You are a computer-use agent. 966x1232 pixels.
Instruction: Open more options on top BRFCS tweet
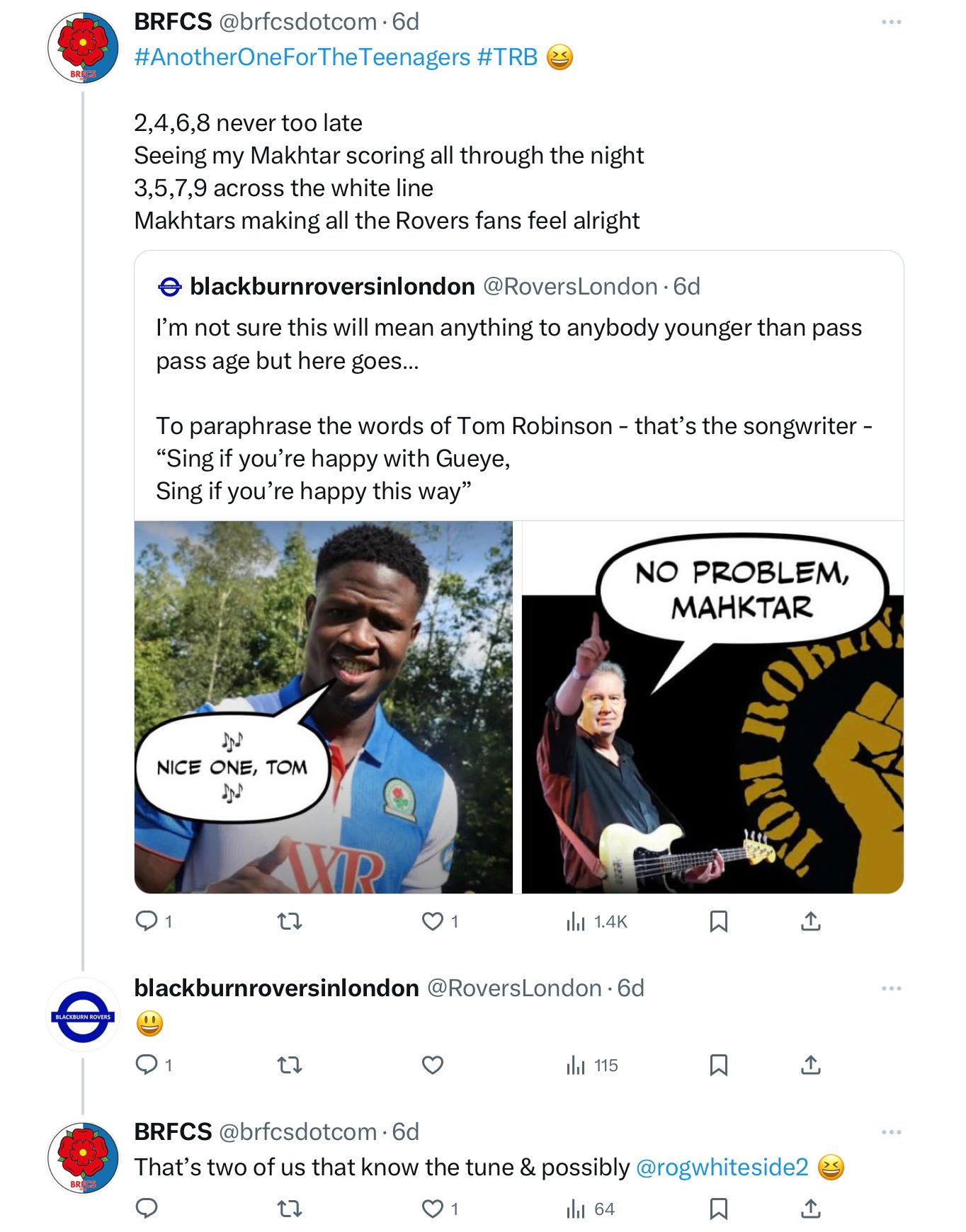(x=891, y=23)
